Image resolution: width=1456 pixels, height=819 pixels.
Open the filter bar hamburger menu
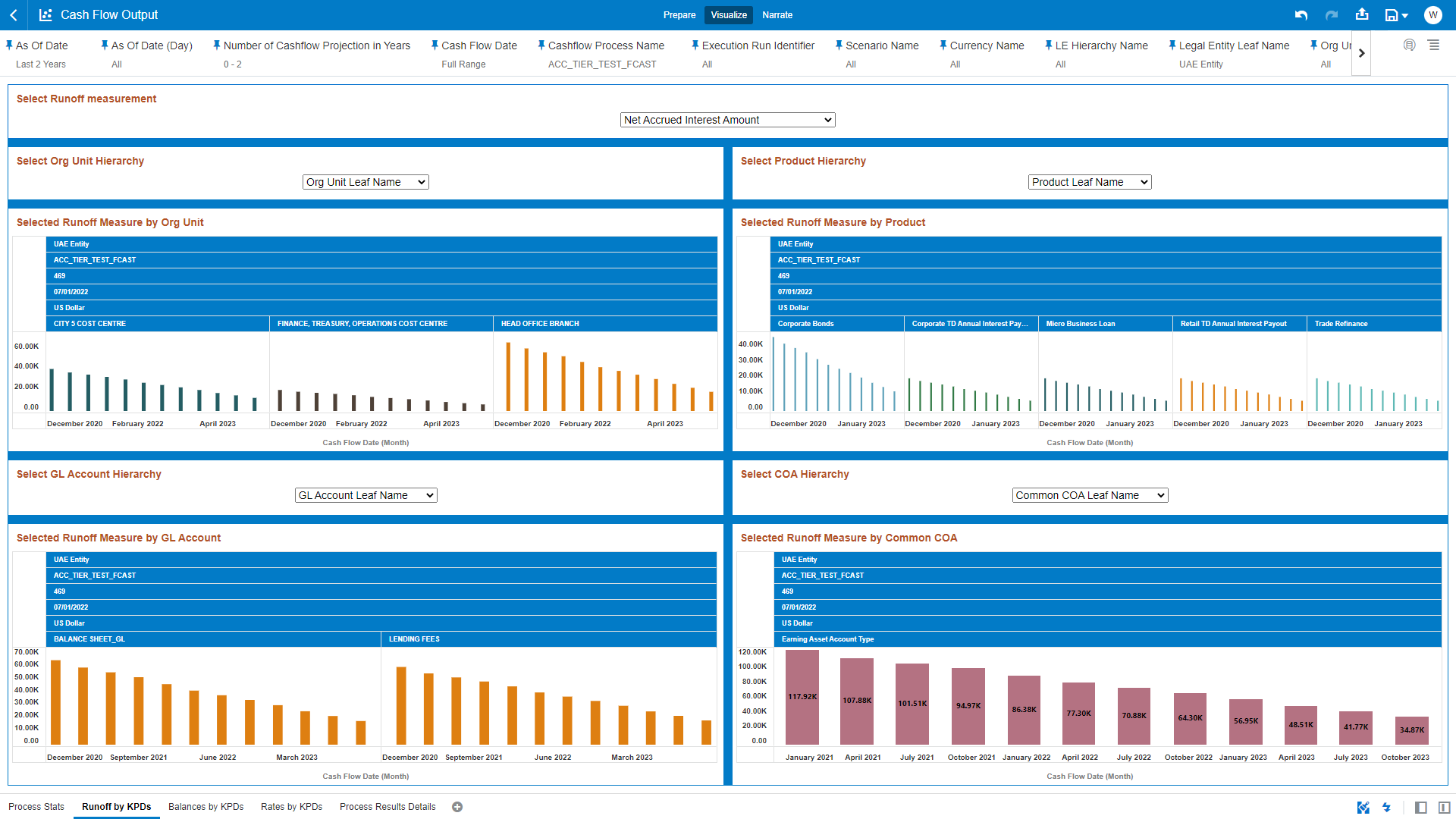(x=1434, y=45)
